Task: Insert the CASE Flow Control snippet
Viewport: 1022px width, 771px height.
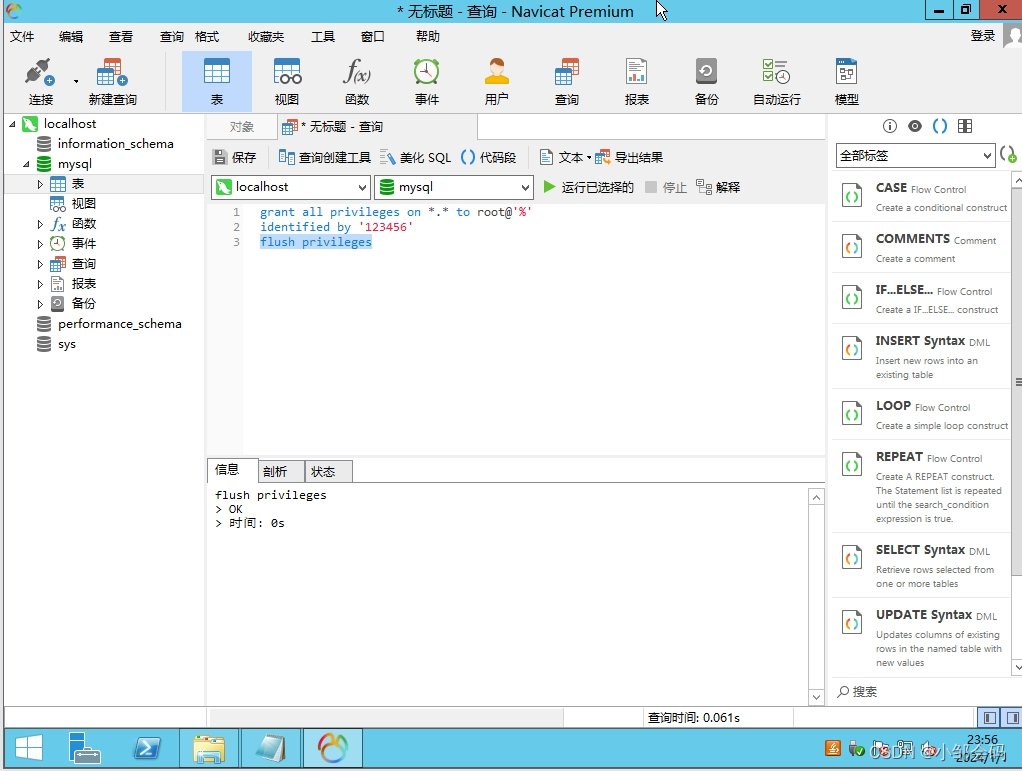Action: click(922, 196)
